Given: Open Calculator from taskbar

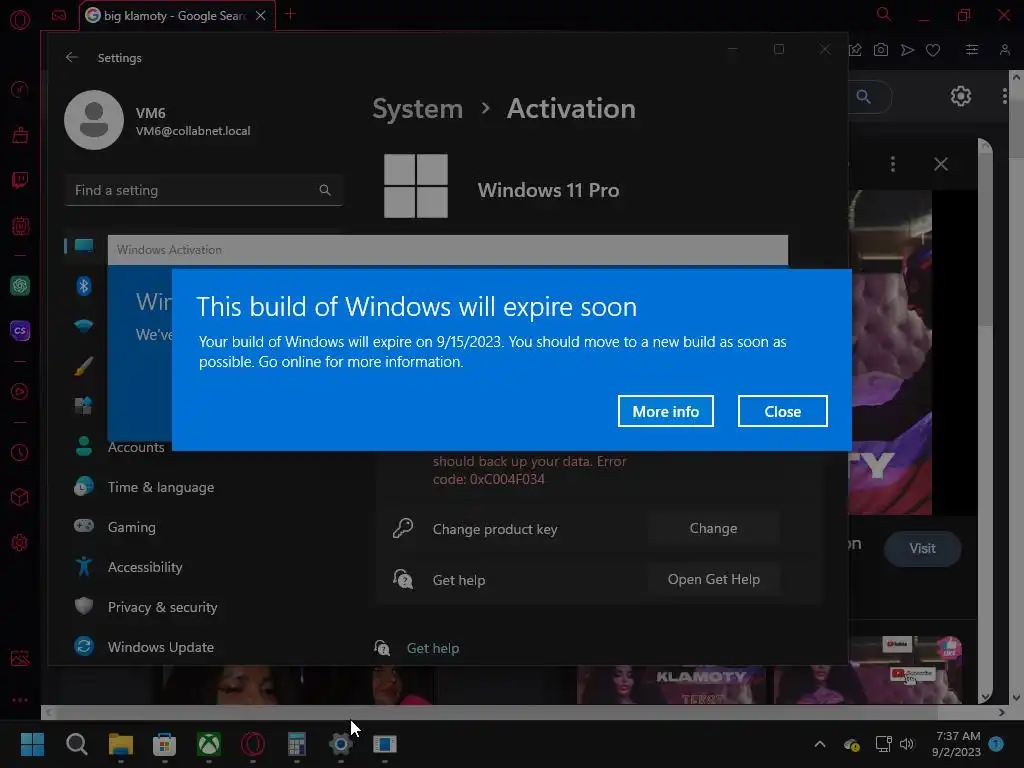Looking at the screenshot, I should (296, 744).
